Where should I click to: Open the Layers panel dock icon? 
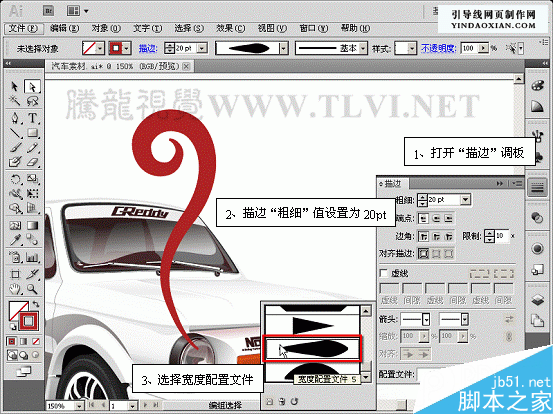tap(537, 300)
